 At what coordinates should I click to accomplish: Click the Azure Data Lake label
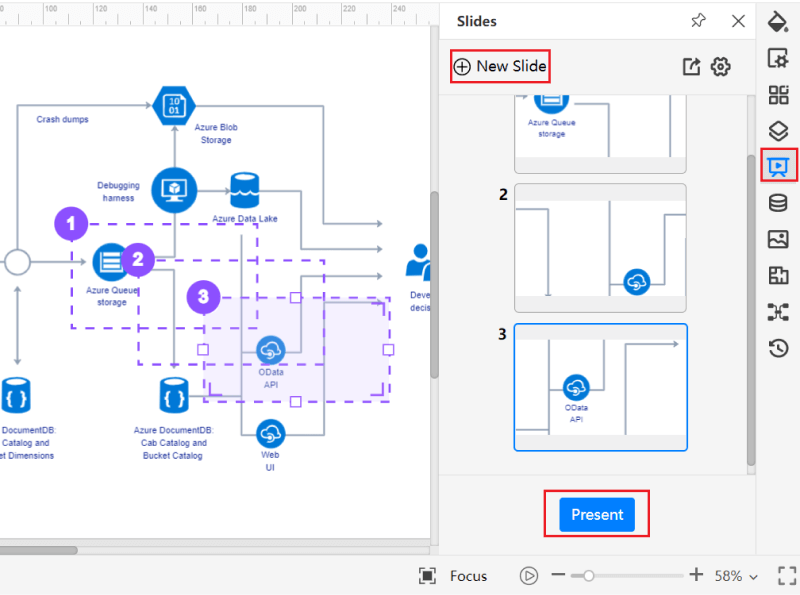245,218
